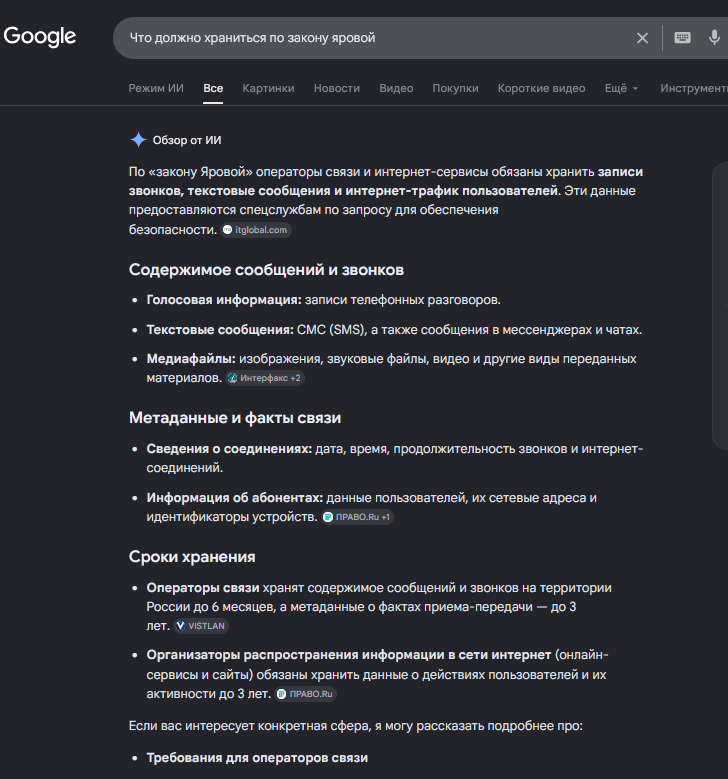Open the VISTLAN source chip

(x=201, y=626)
